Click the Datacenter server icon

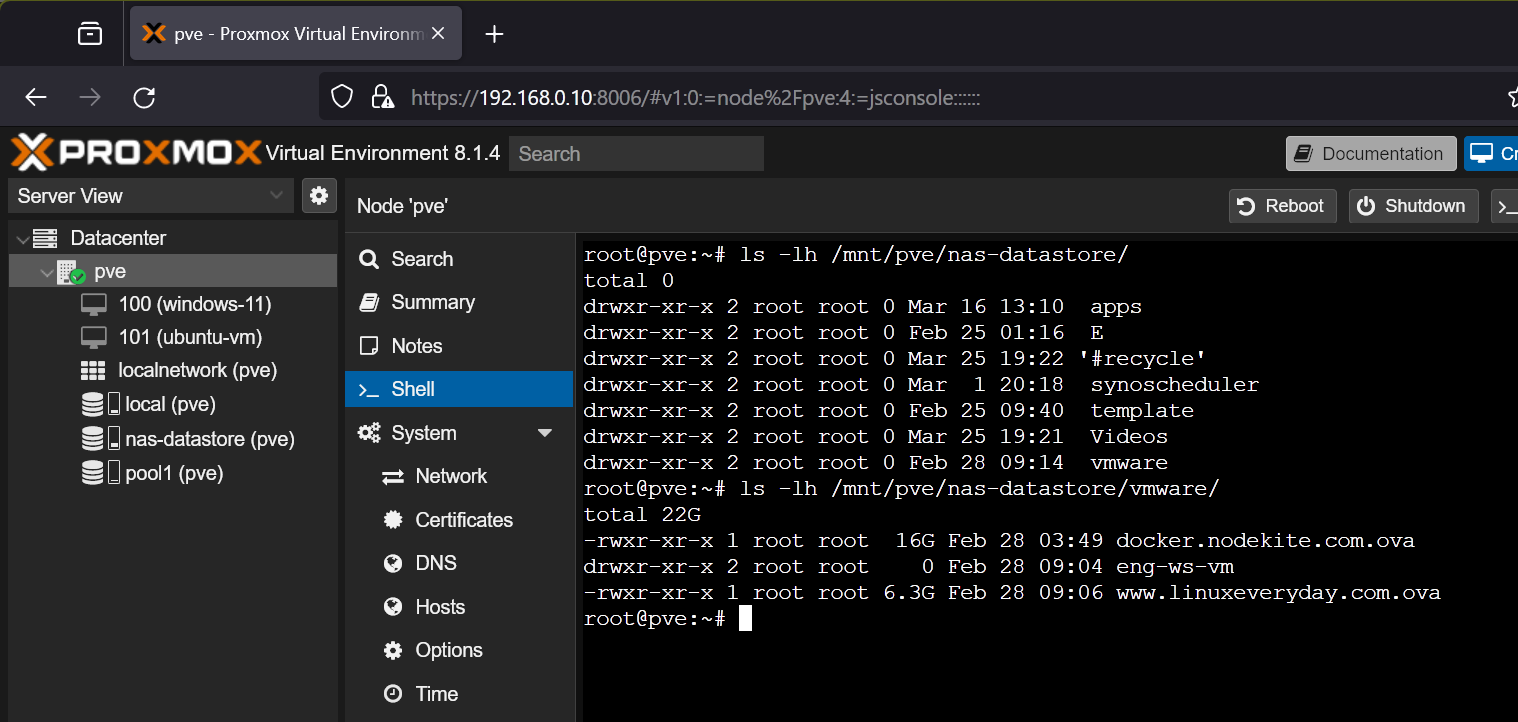coord(45,238)
